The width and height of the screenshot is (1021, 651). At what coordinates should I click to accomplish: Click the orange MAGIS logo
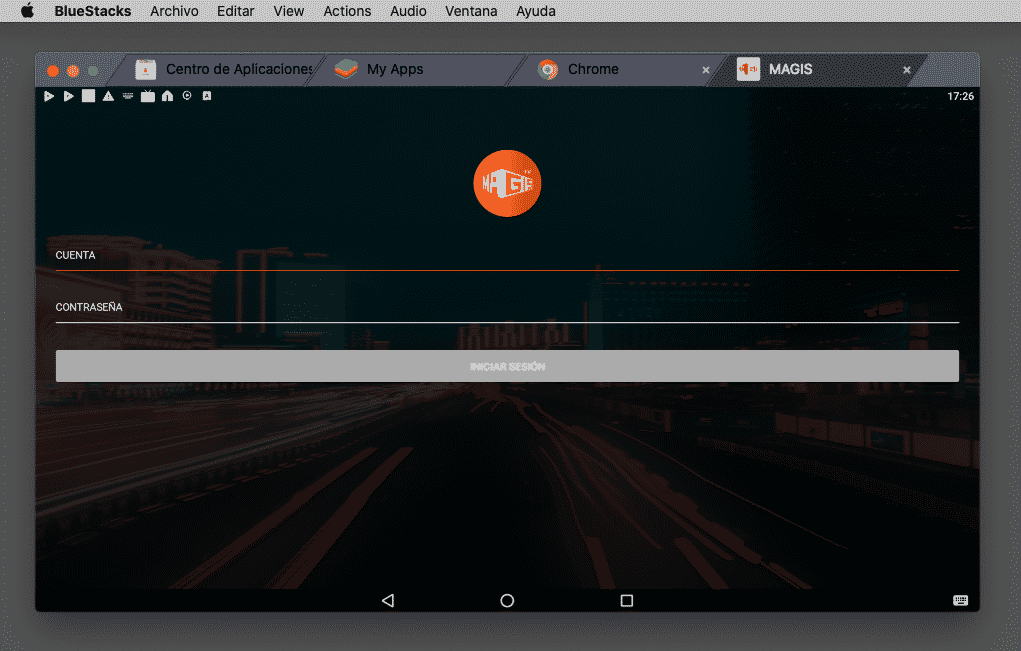(507, 183)
